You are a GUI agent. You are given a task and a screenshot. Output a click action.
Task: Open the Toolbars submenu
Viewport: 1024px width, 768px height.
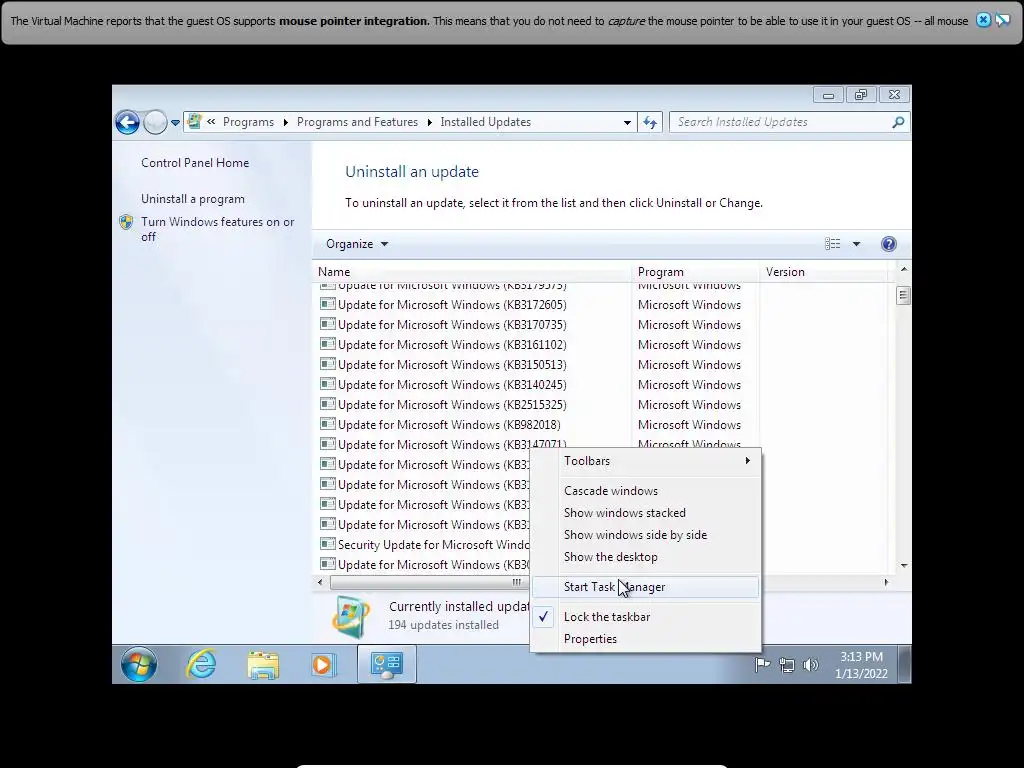pyautogui.click(x=646, y=461)
